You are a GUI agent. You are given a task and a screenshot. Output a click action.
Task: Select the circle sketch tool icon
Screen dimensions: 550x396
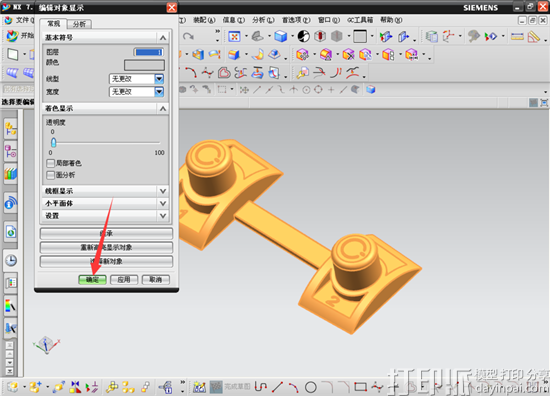pyautogui.click(x=311, y=387)
